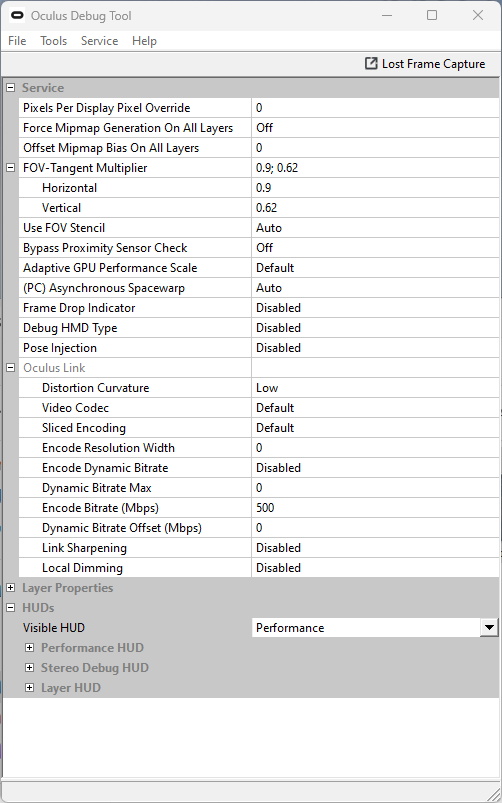Expand the Layer Properties section
Screen dimensions: 502x803
(10, 588)
